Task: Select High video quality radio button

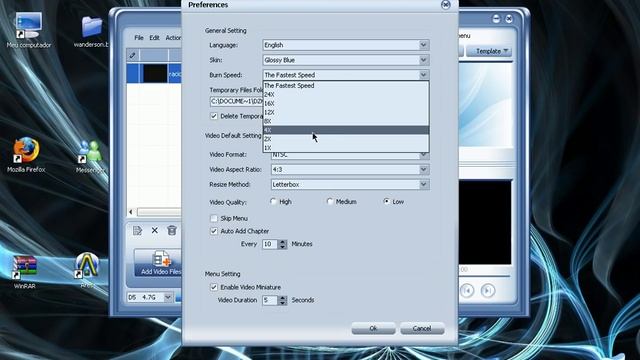Action: [273, 201]
